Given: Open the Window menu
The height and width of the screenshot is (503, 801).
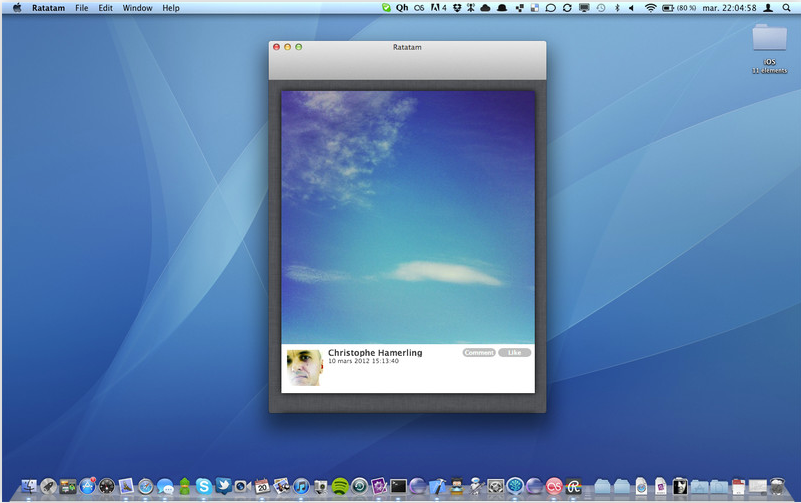Looking at the screenshot, I should coord(137,8).
